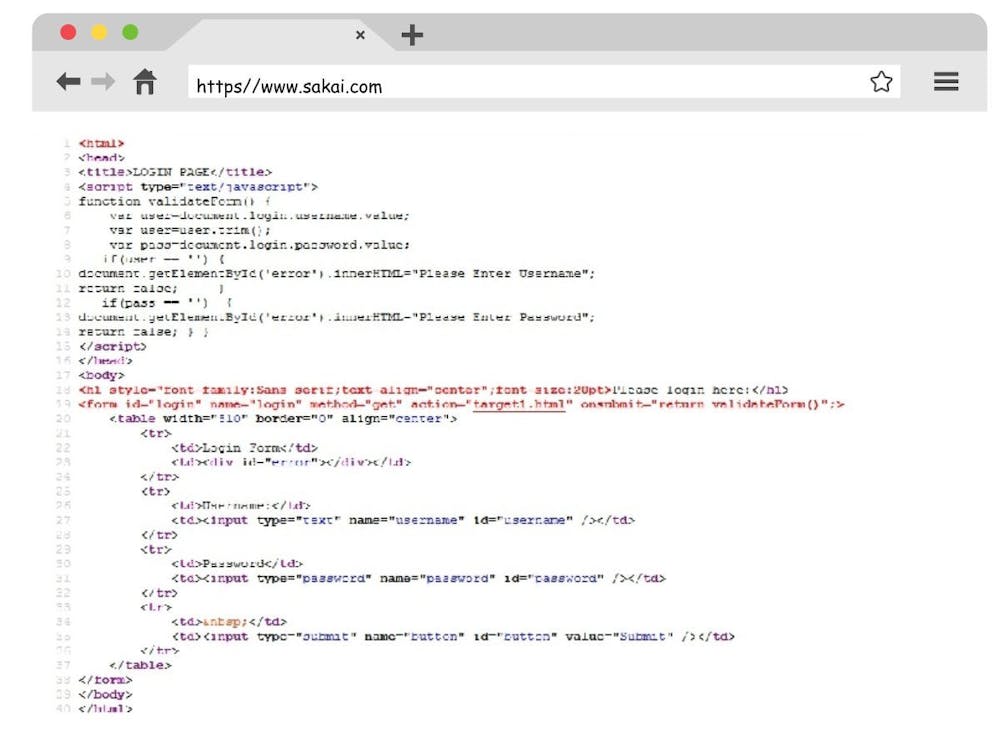Click the yellow minimize window button
1000x750 pixels.
[99, 32]
